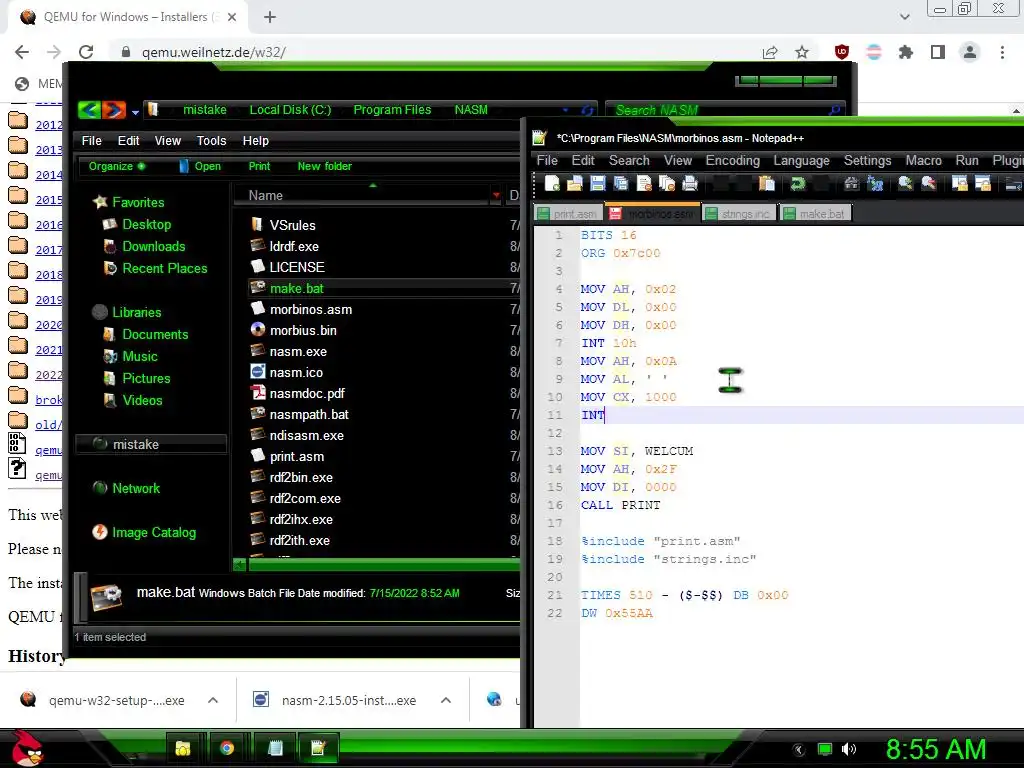
Task: Click the Name column filter dropdown arrow
Action: click(x=496, y=195)
